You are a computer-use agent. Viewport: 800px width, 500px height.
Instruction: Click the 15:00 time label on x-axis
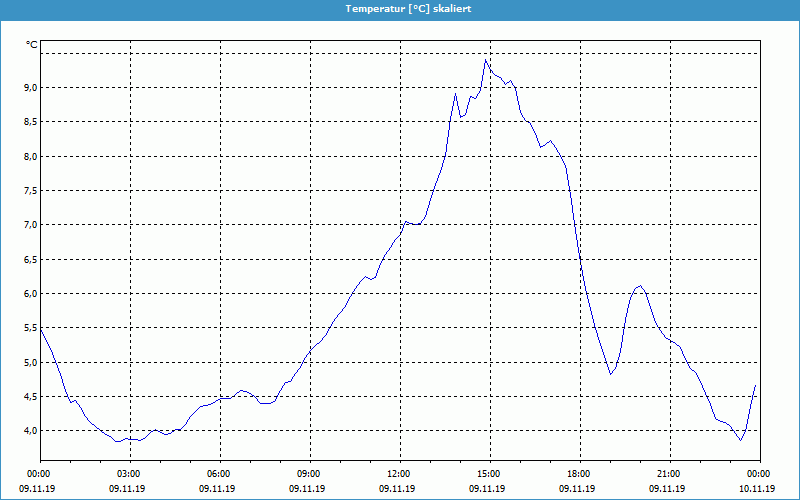tap(488, 474)
